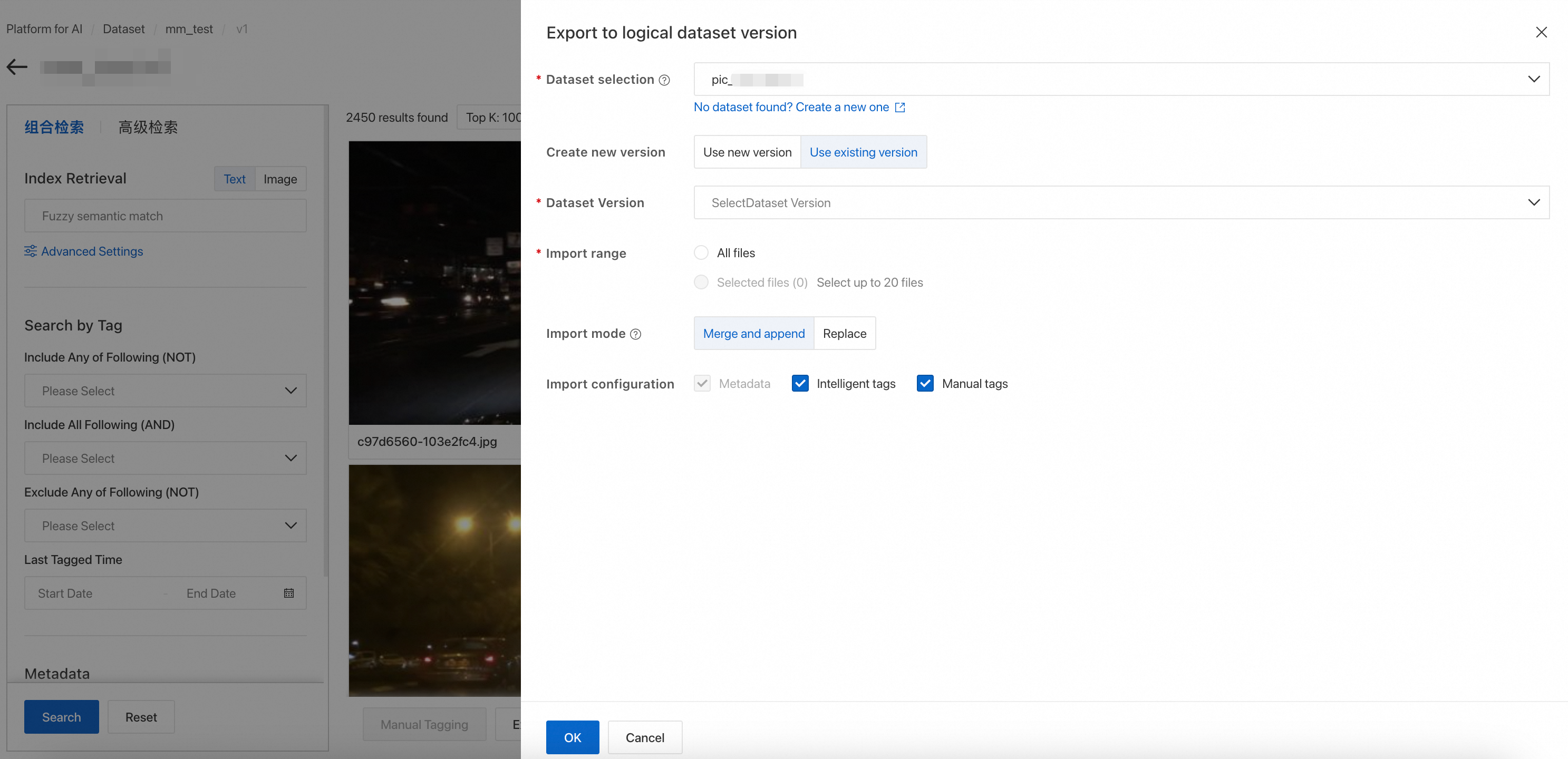
Task: Select the All files radio button
Action: pos(701,252)
